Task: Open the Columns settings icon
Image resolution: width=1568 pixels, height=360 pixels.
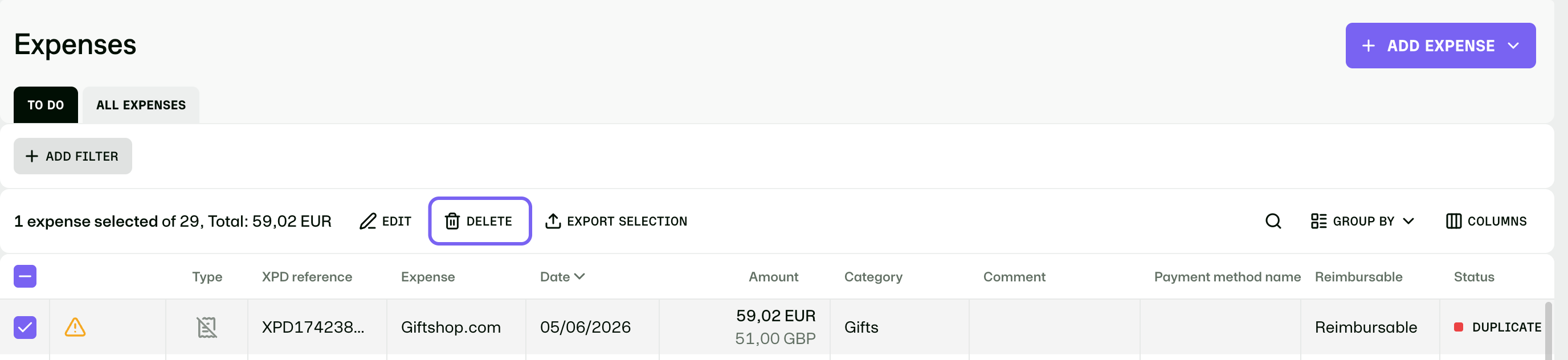Action: (x=1453, y=221)
